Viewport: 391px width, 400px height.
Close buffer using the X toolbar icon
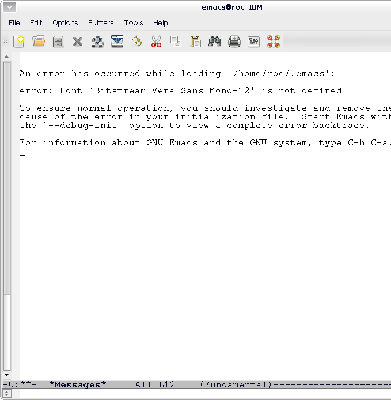78,42
